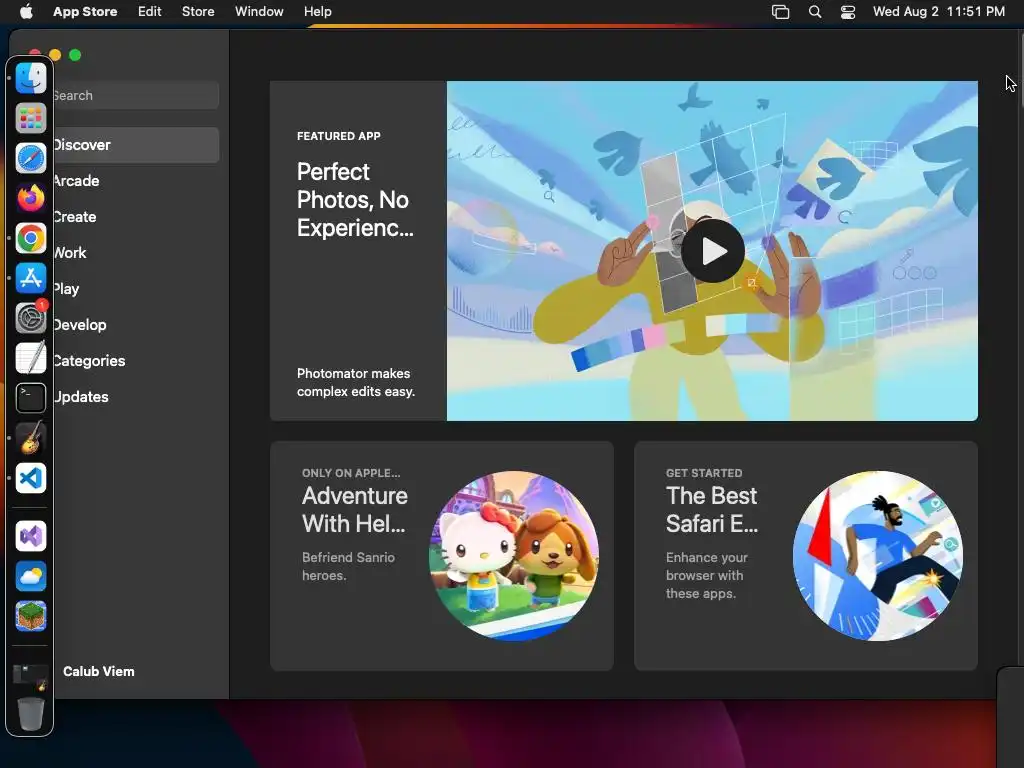Screen dimensions: 1024x768
Task: Open GarageBand from the dock
Action: 31,438
